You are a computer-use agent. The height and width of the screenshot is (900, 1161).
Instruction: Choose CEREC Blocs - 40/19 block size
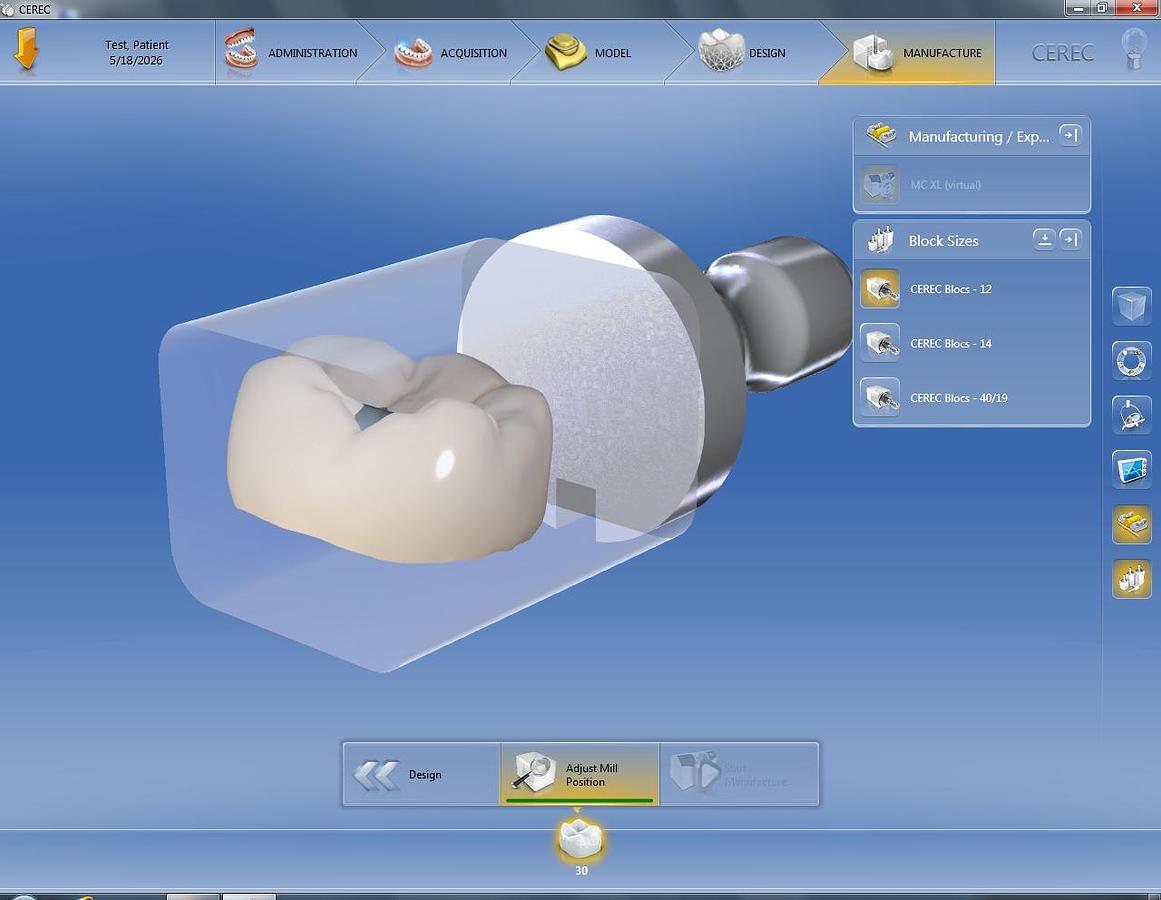[x=971, y=397]
